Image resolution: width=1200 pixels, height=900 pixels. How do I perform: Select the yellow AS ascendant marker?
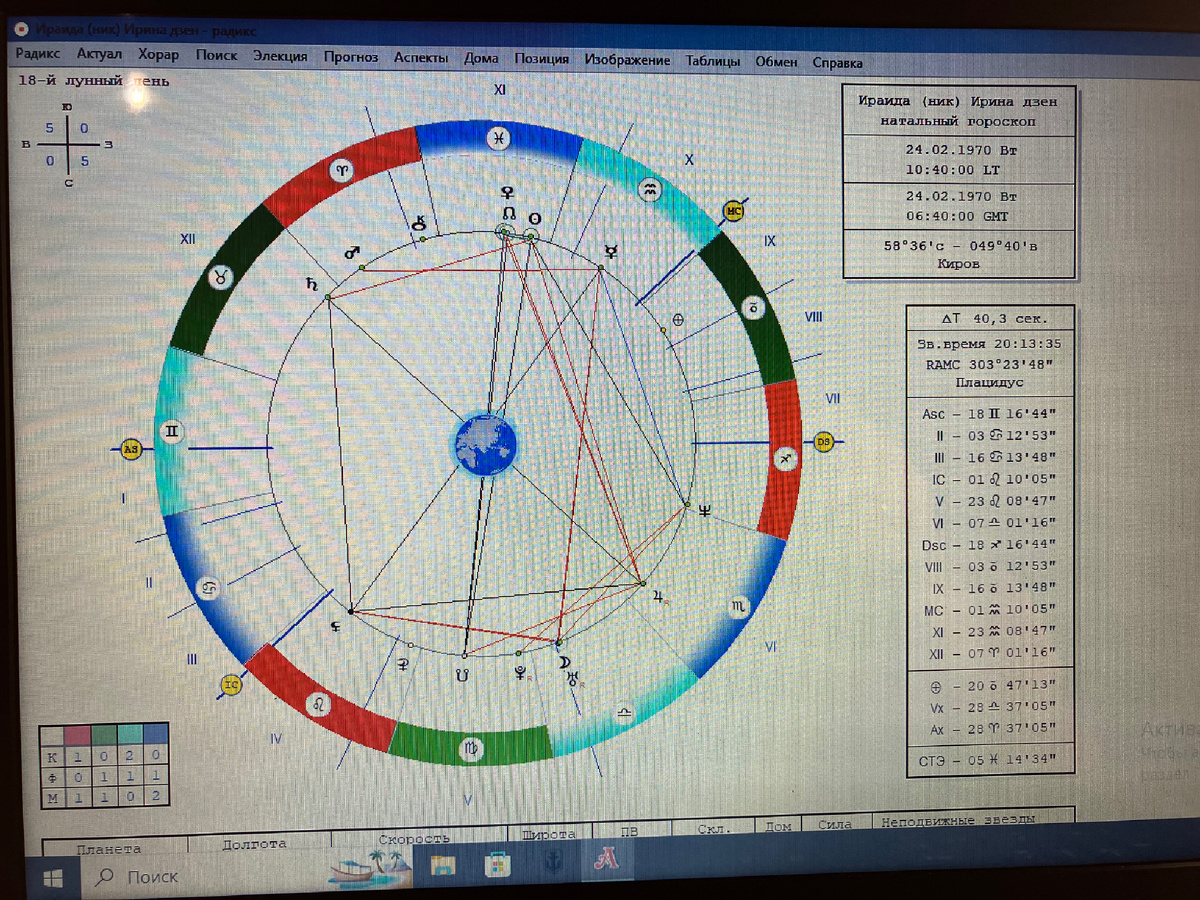[x=130, y=449]
